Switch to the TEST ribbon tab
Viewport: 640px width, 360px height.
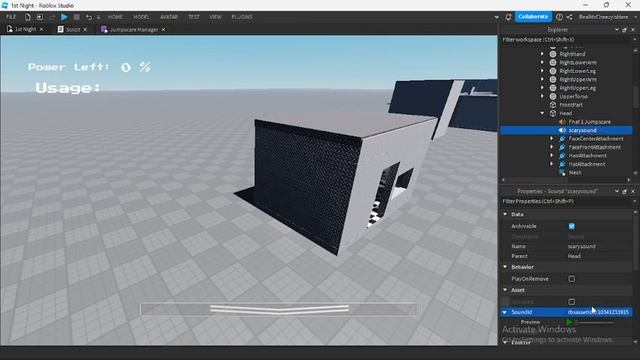point(194,17)
